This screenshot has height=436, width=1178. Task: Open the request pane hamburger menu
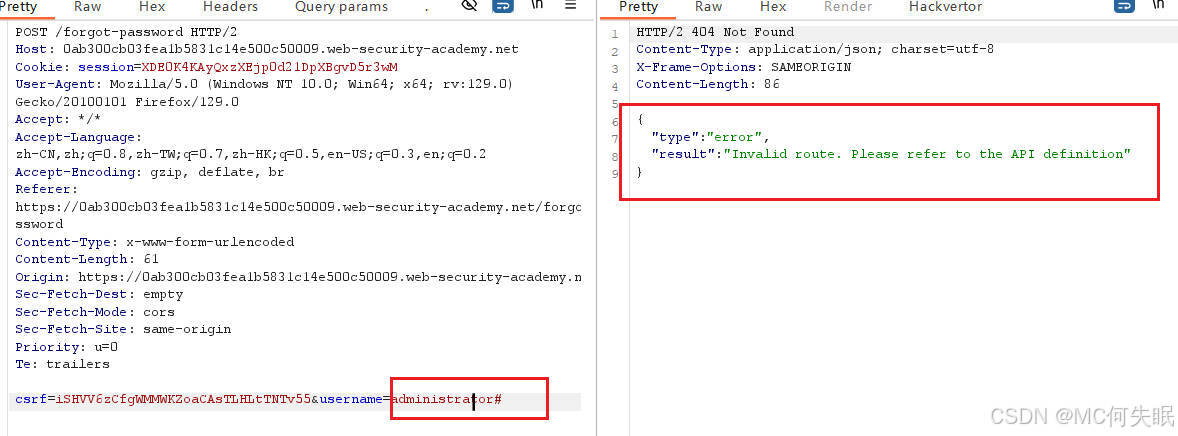click(570, 5)
